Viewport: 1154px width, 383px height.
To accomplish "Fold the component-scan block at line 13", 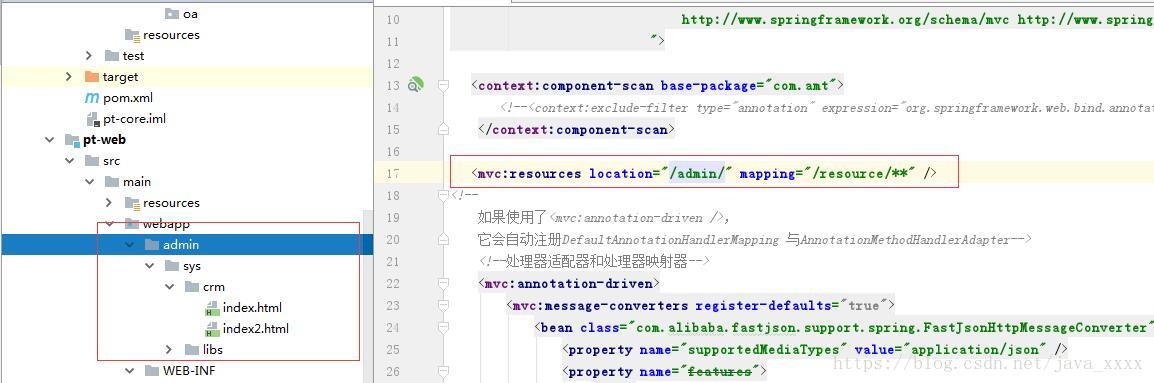I will pyautogui.click(x=443, y=85).
